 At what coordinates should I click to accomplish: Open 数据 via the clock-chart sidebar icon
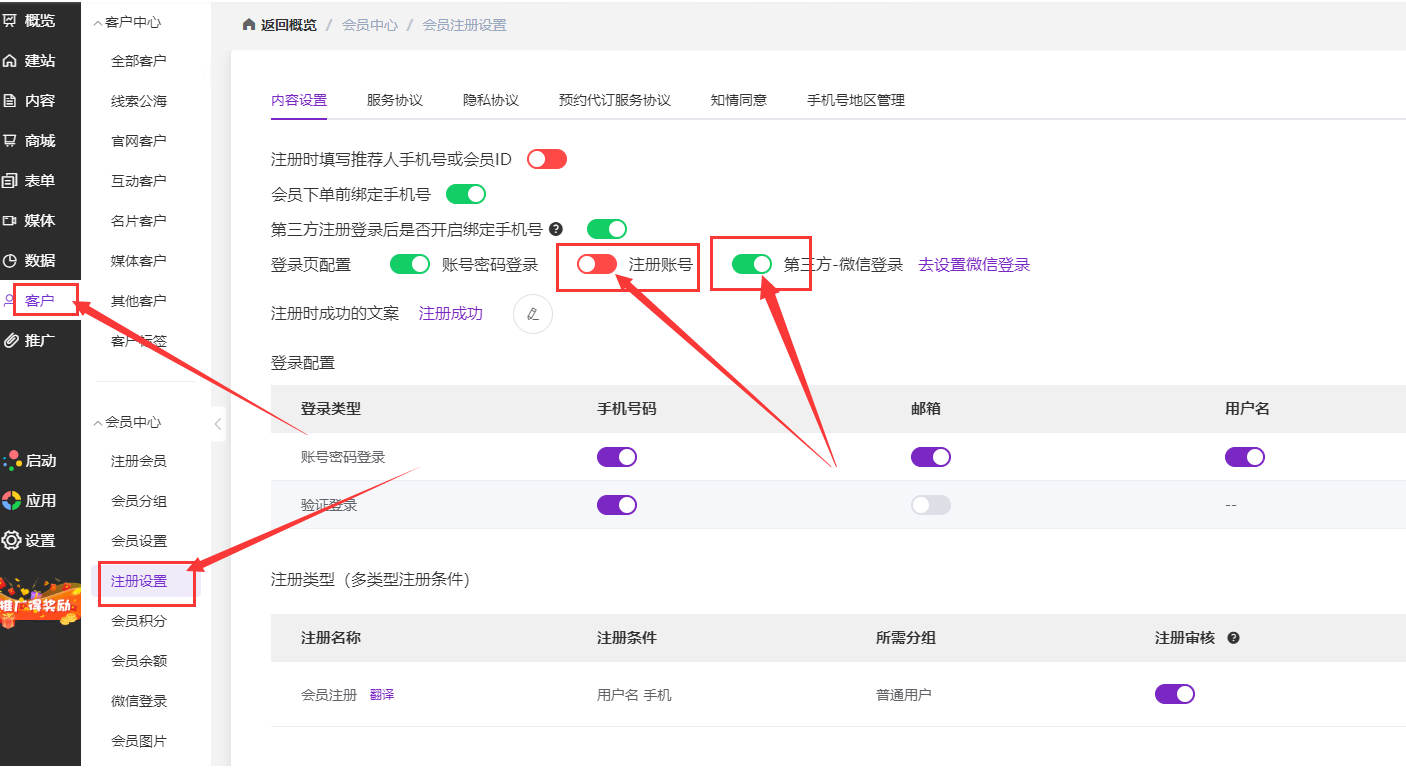click(11, 261)
